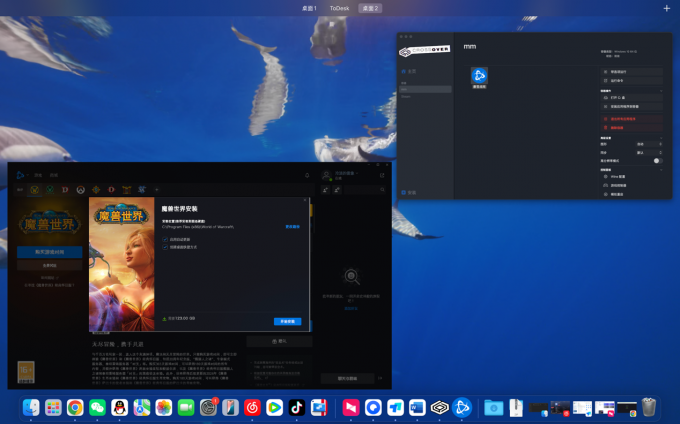Toggle the high-resolution mode switch in CrossOver

point(658,160)
